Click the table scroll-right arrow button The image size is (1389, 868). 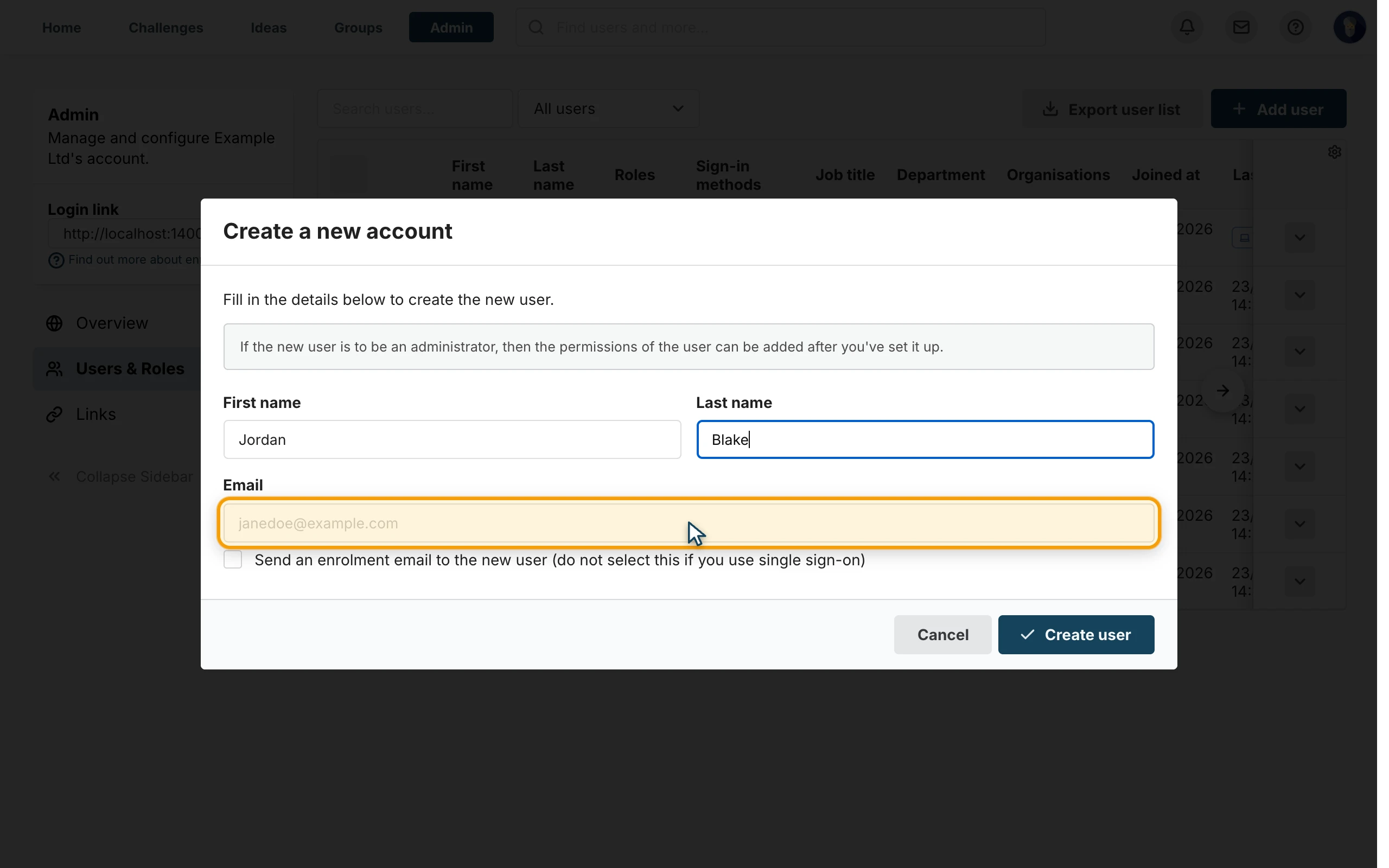pyautogui.click(x=1222, y=391)
